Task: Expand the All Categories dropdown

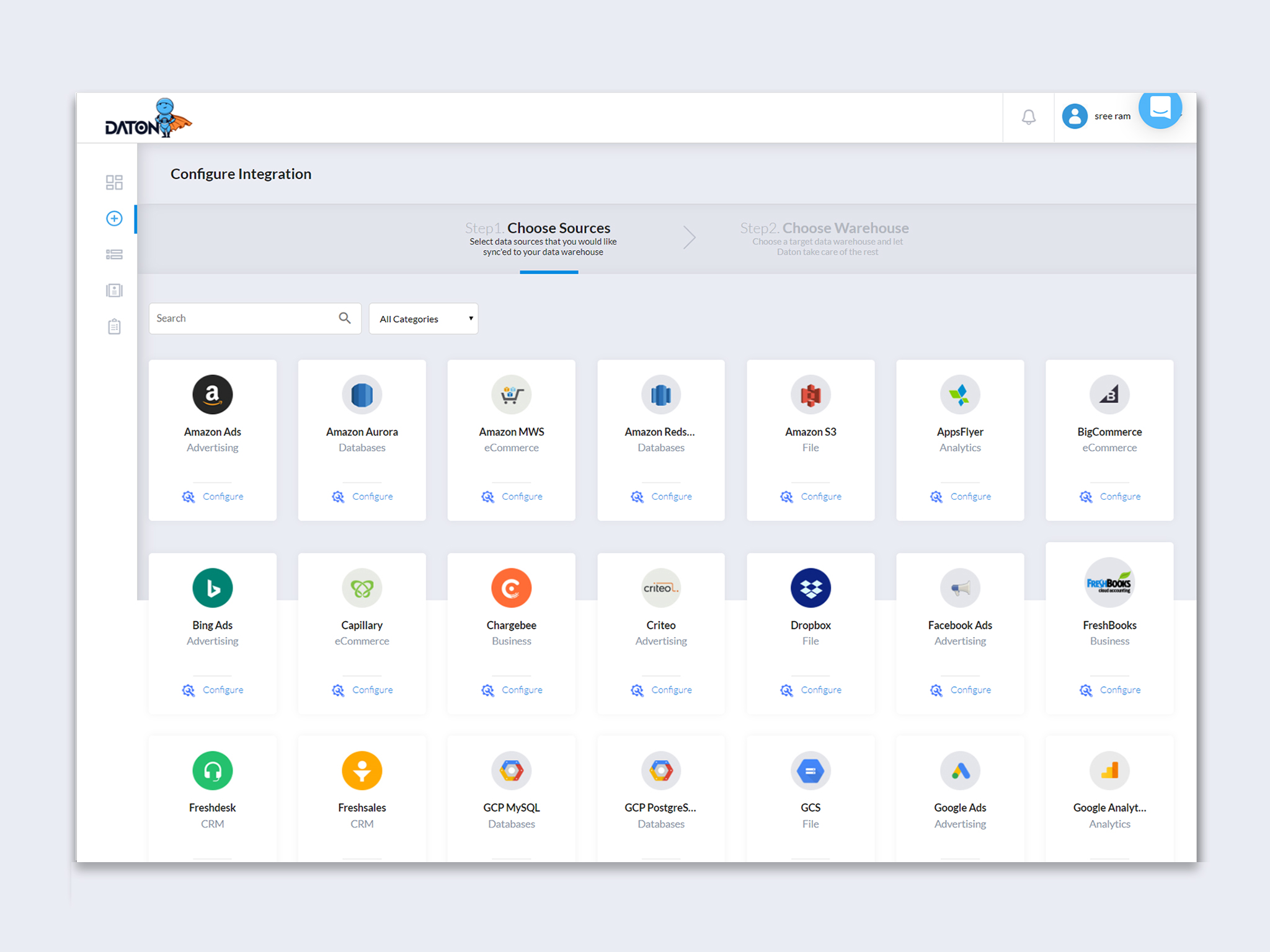Action: click(x=424, y=319)
